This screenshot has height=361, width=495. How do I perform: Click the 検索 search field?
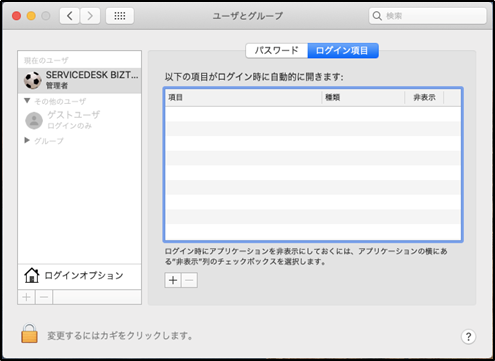(x=428, y=16)
